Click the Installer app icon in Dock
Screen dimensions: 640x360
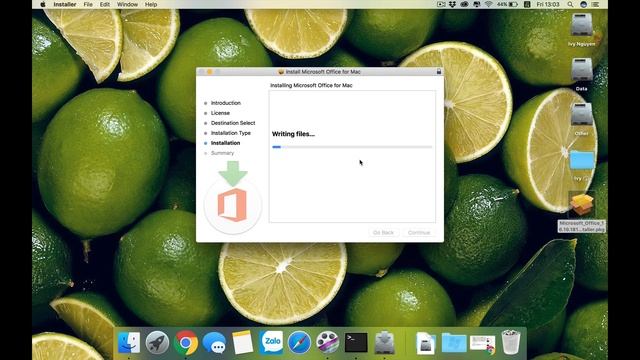[x=384, y=342]
